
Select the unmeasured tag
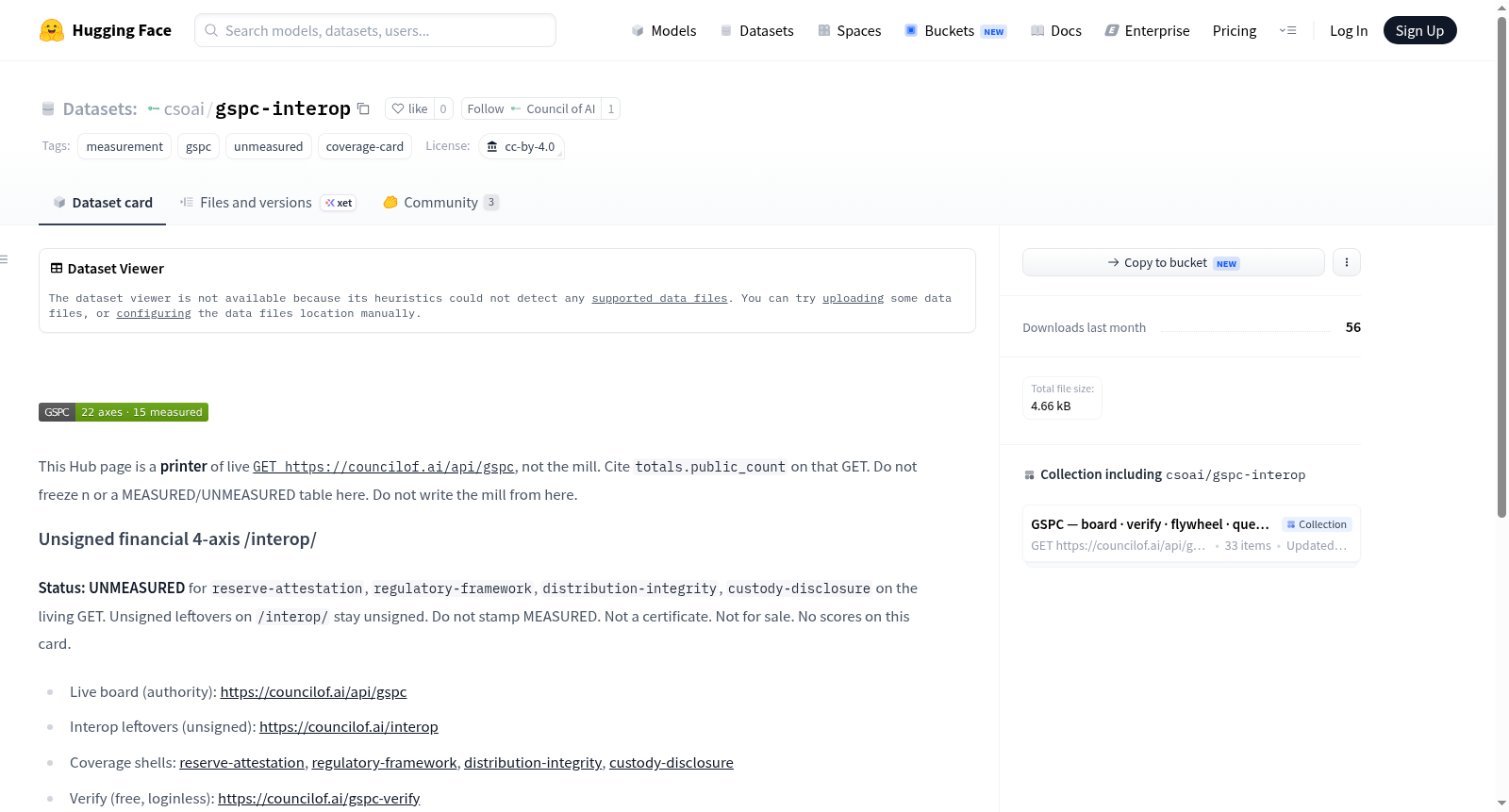269,146
